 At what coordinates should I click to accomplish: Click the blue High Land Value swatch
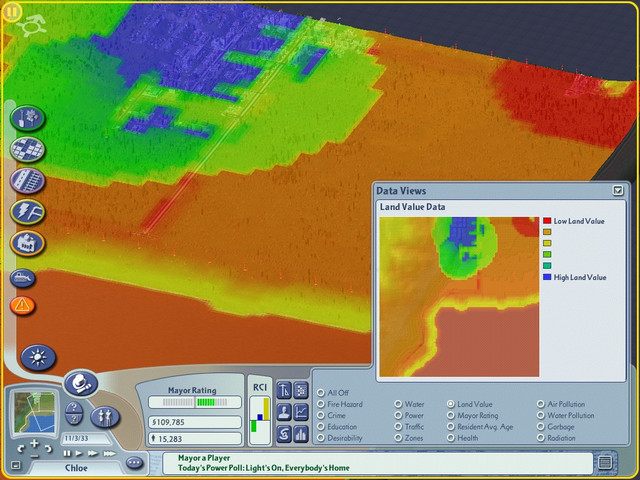click(547, 277)
